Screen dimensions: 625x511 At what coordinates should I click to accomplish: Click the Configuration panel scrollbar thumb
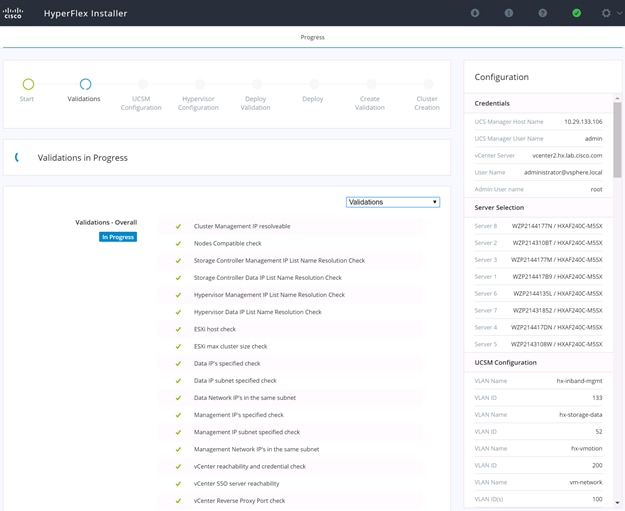click(617, 140)
